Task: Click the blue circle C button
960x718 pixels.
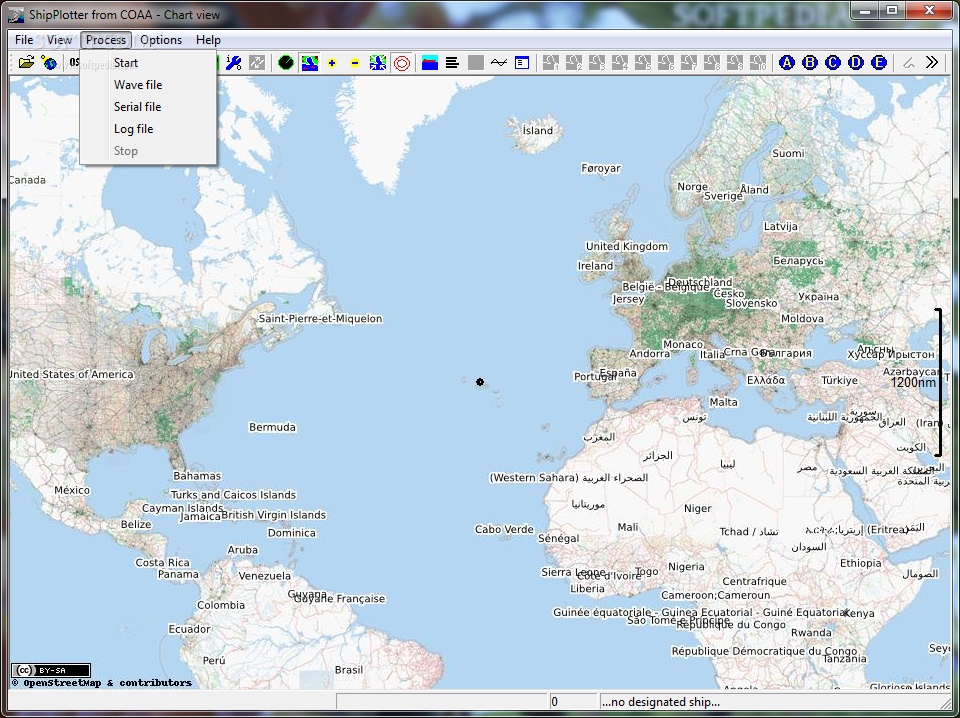Action: (x=833, y=62)
